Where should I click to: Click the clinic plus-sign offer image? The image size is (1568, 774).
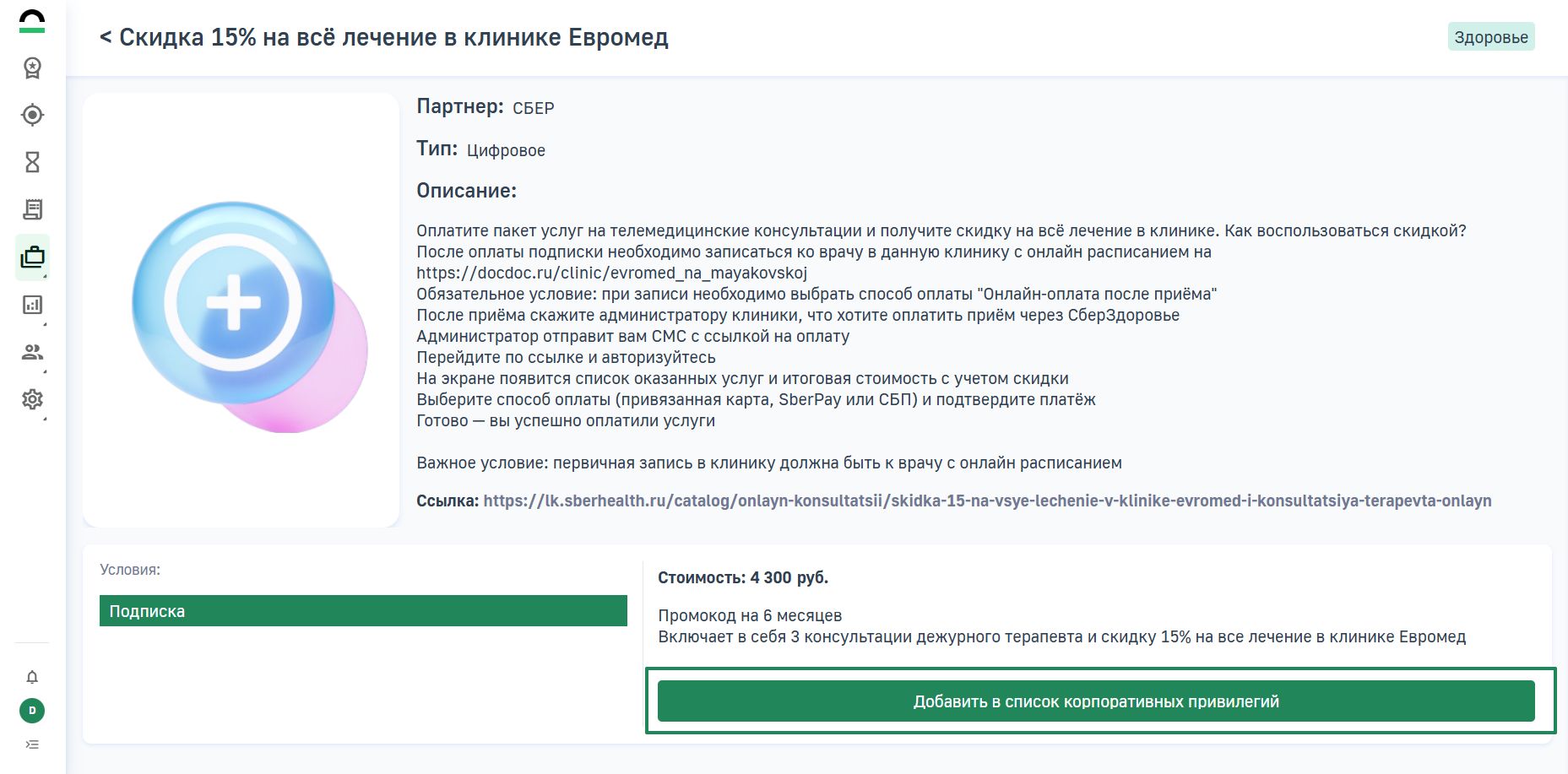tap(241, 311)
